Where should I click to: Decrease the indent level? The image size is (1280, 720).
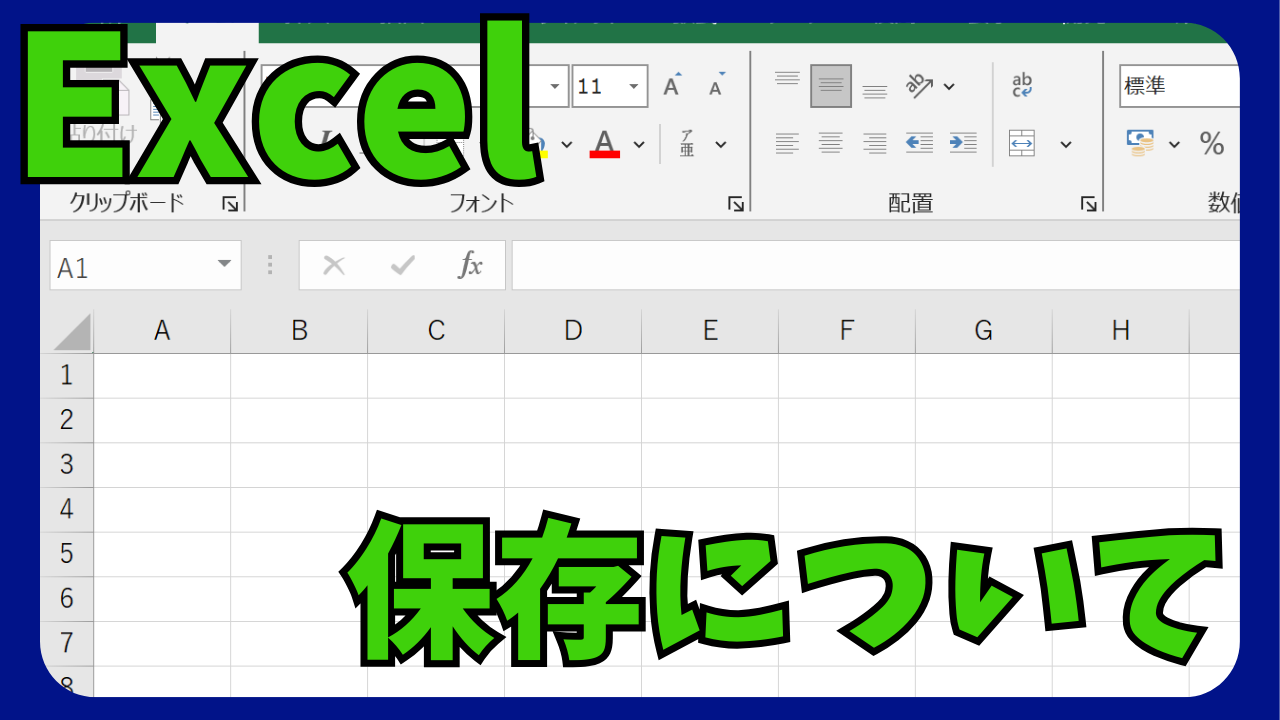pyautogui.click(x=919, y=144)
